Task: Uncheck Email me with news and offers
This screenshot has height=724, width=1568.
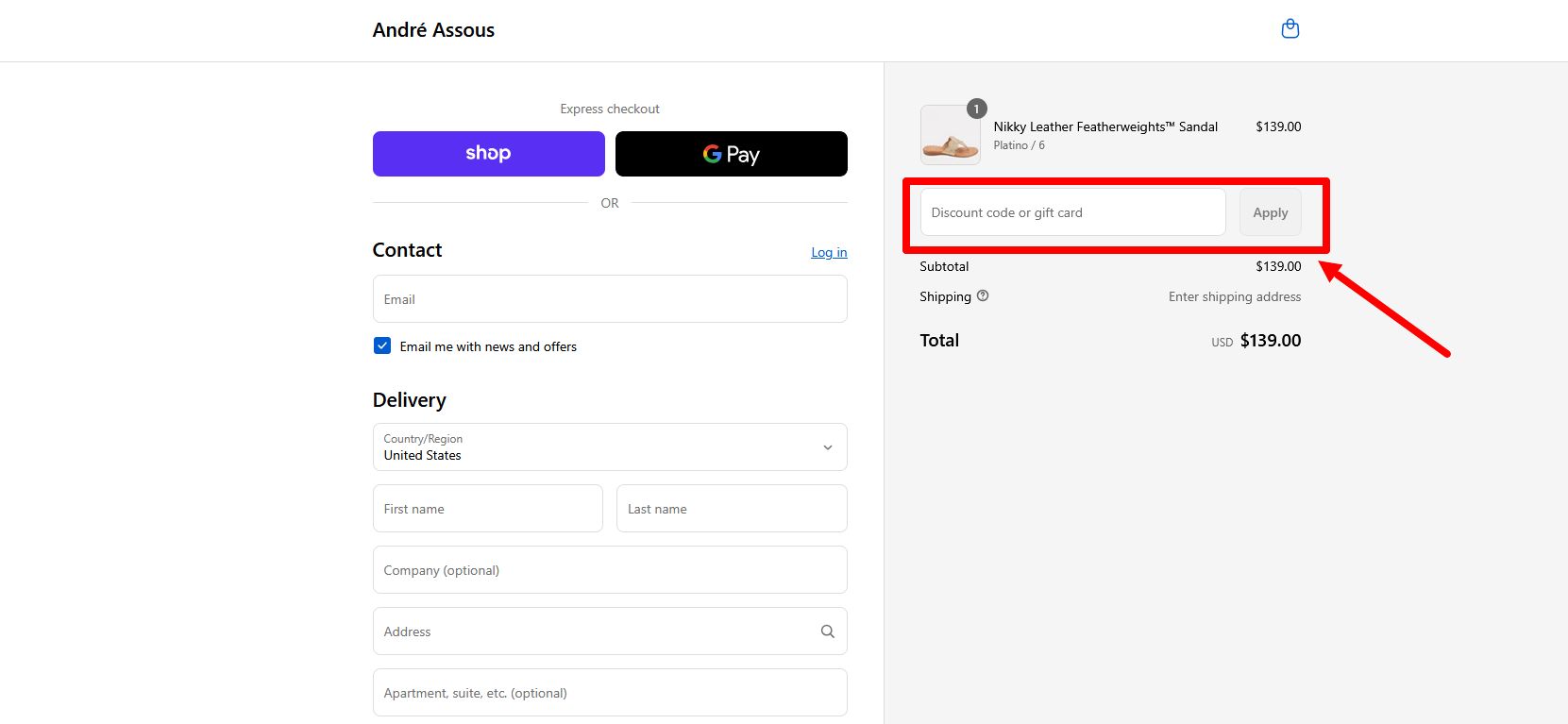Action: [382, 345]
